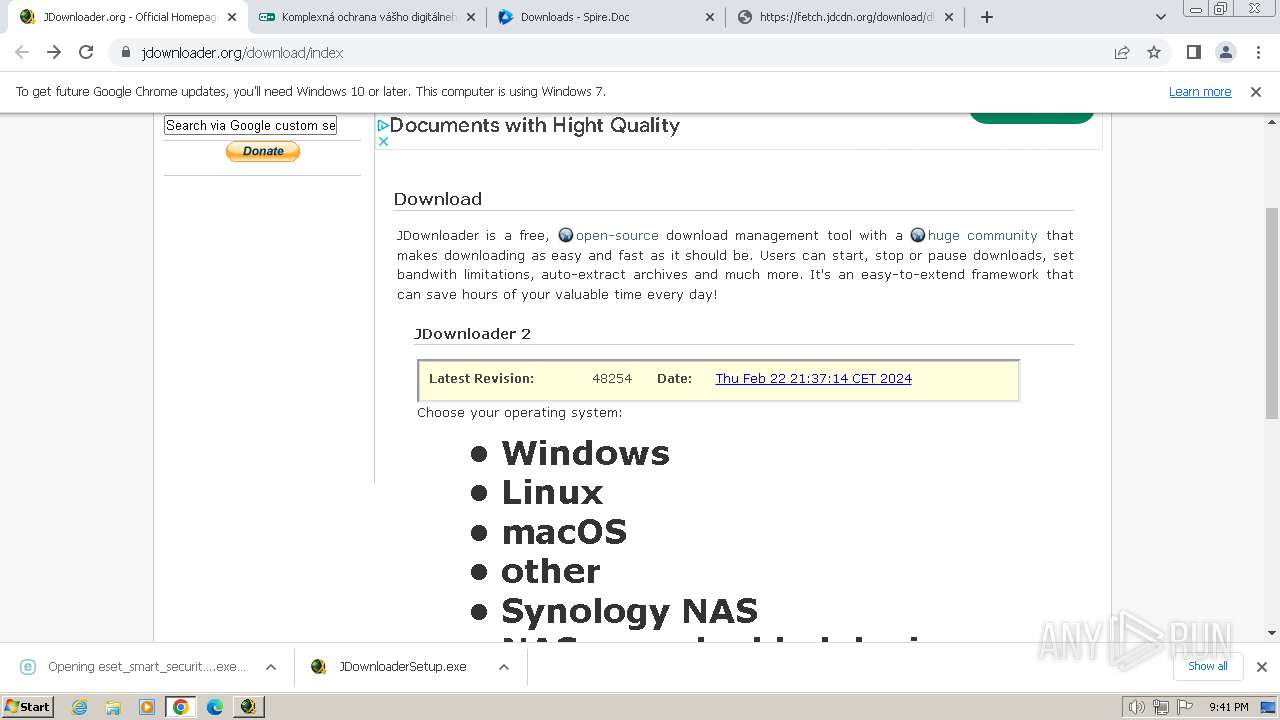Click the Google custom search field
This screenshot has height=720, width=1280.
pyautogui.click(x=251, y=125)
